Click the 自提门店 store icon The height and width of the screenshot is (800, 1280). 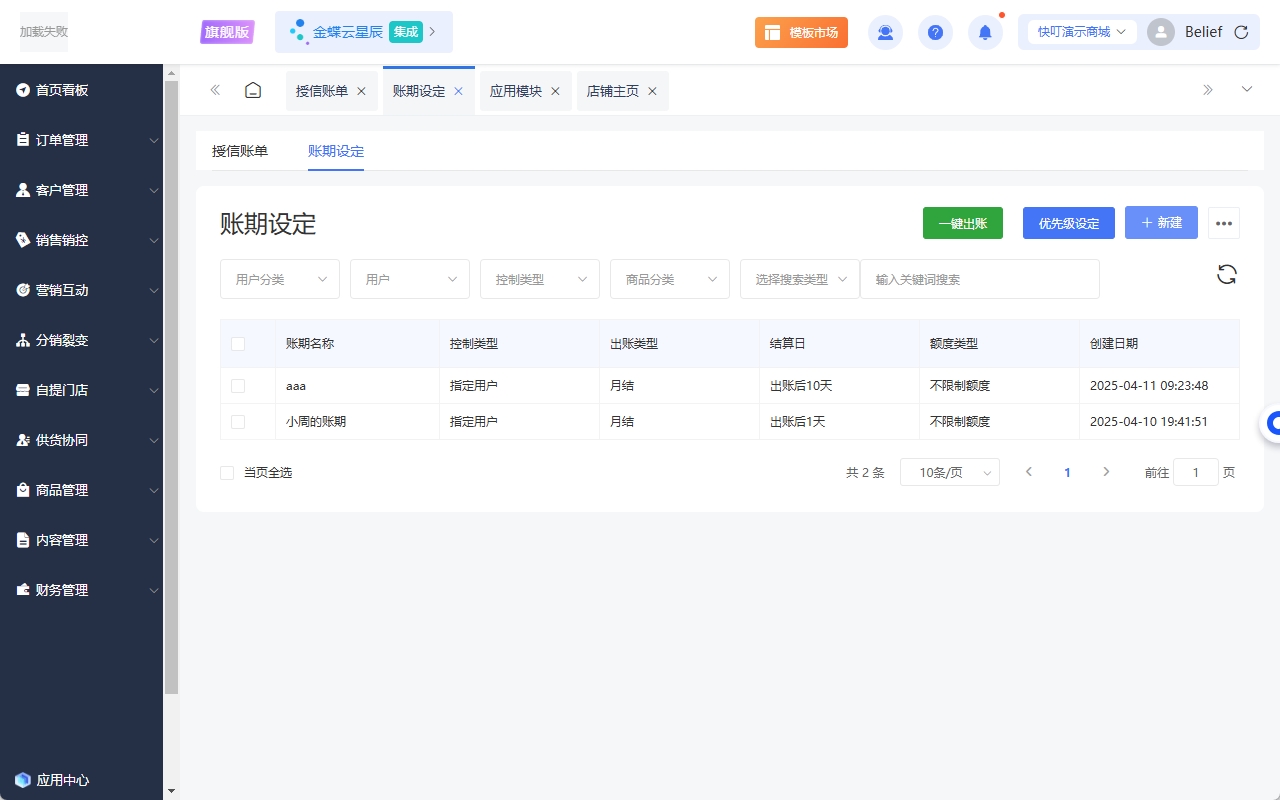coord(23,390)
